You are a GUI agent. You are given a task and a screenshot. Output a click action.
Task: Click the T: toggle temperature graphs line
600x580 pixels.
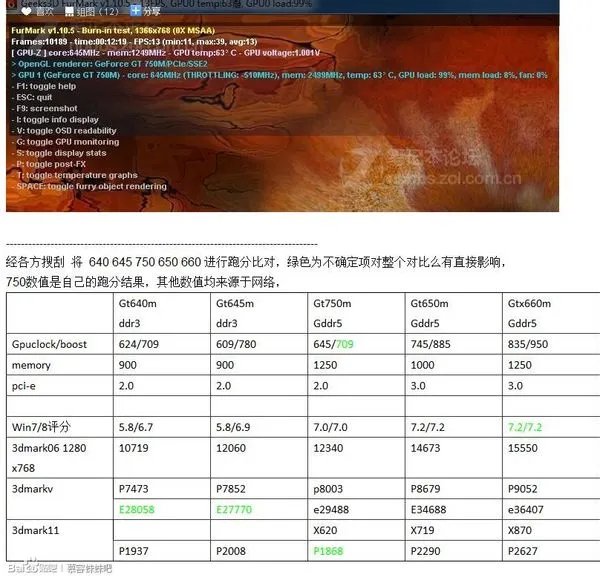77,175
